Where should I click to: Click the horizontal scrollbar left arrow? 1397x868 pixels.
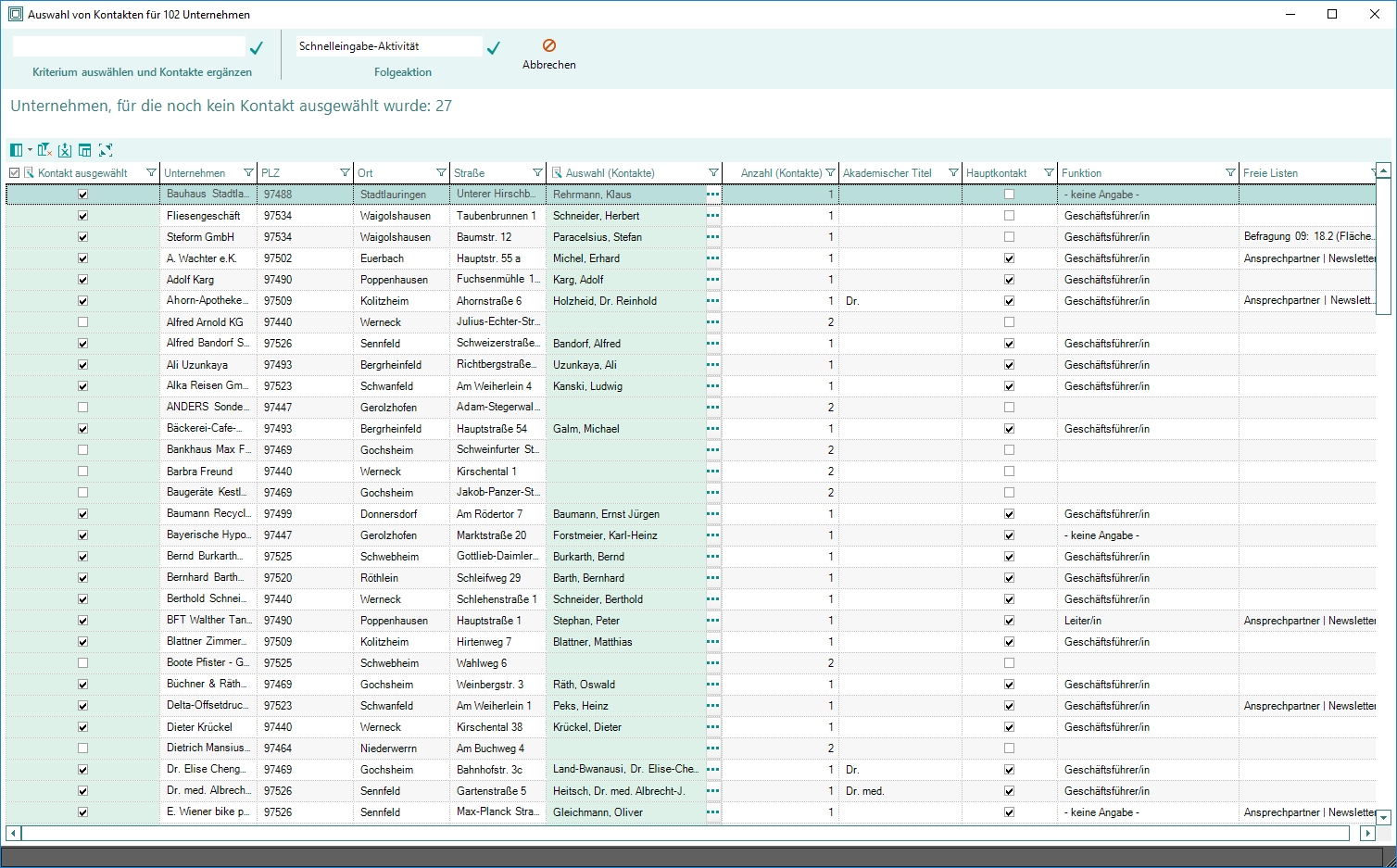13,834
